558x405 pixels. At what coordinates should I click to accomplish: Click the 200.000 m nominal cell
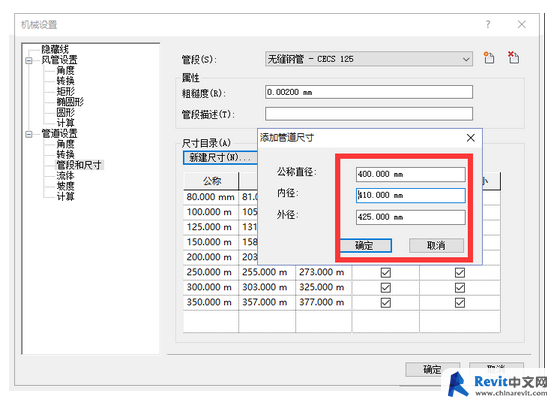(x=211, y=257)
